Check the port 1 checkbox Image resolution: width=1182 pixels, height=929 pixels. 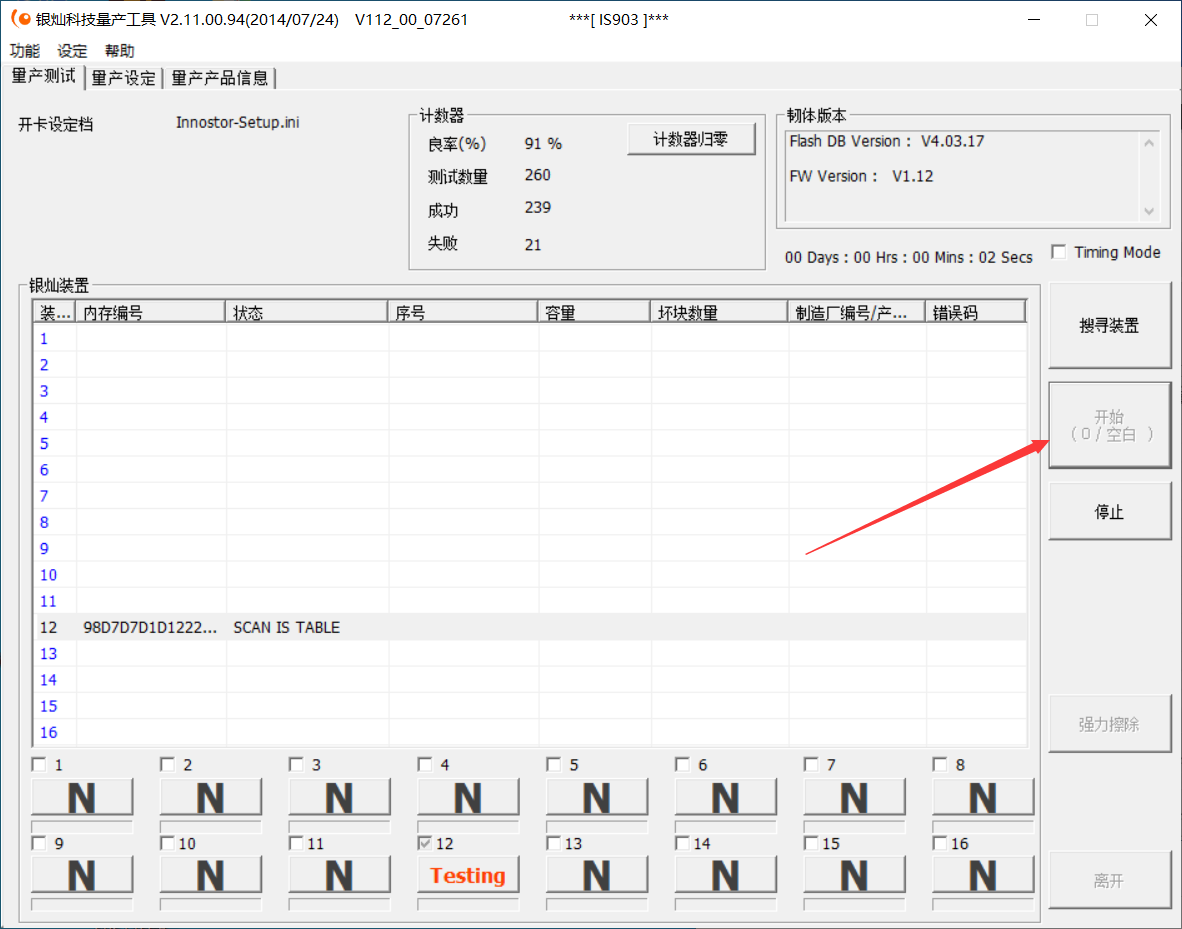(39, 765)
